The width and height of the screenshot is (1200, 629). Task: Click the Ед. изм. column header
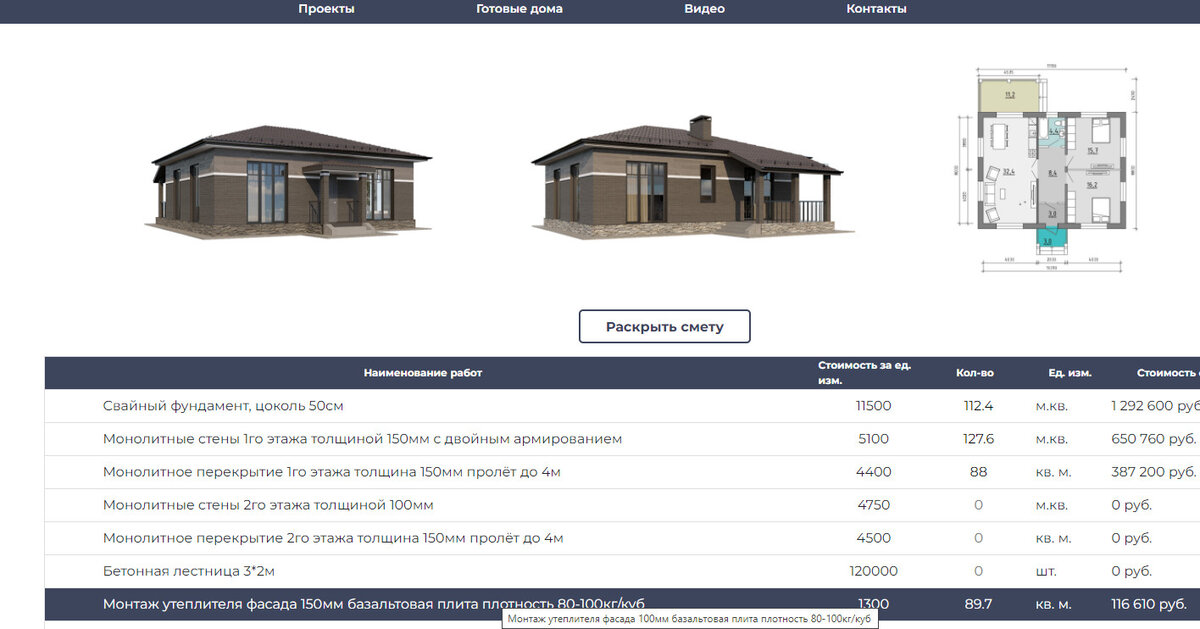click(1070, 373)
